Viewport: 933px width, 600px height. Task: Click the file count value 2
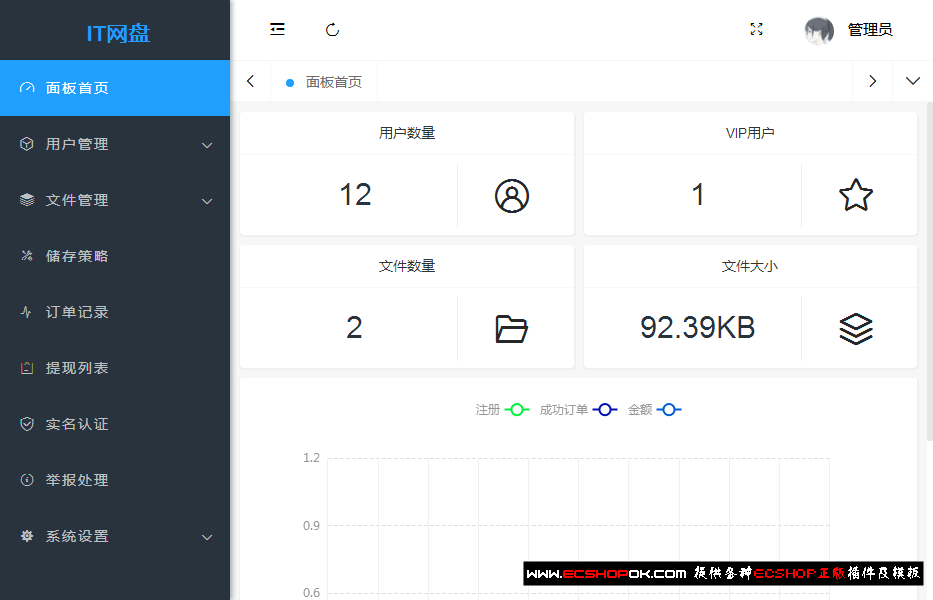tap(354, 328)
